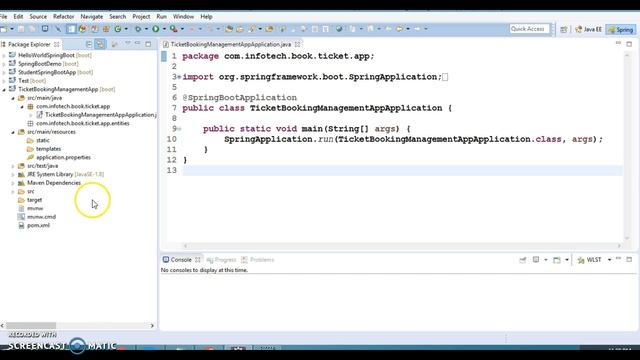Toggle Link with Editor in Package Explorer
Viewport: 640px width, 360px height.
(100, 44)
